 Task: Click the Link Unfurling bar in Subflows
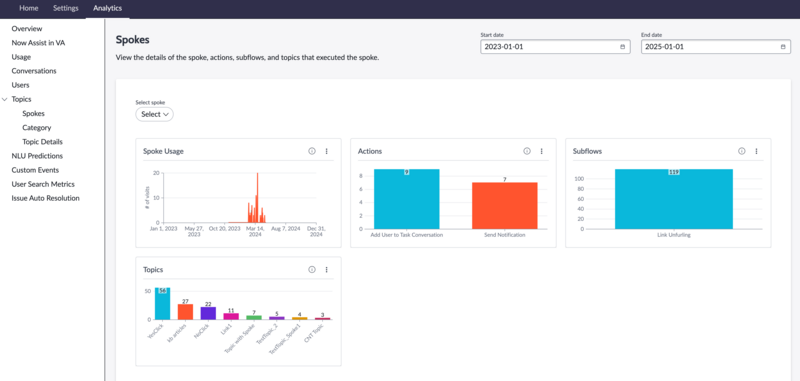(x=674, y=199)
